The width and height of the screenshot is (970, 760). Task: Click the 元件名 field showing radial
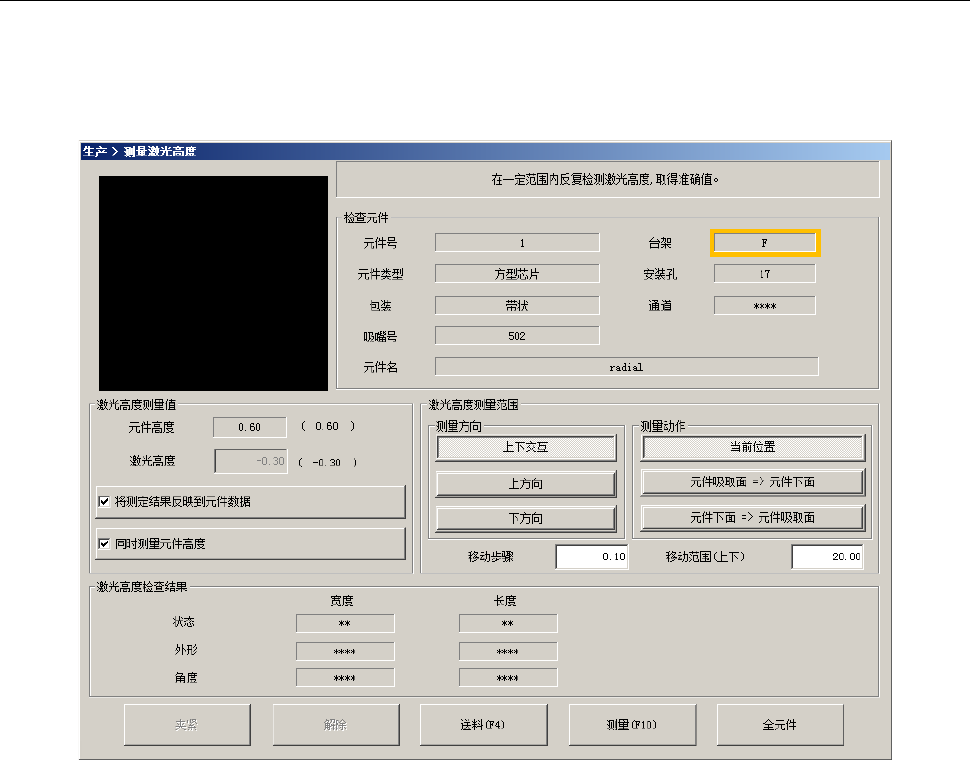[x=627, y=367]
